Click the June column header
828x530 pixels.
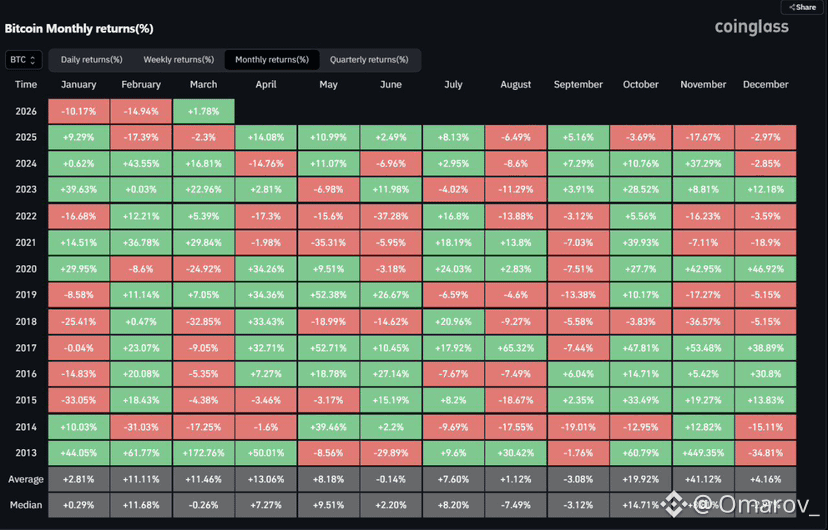[391, 84]
